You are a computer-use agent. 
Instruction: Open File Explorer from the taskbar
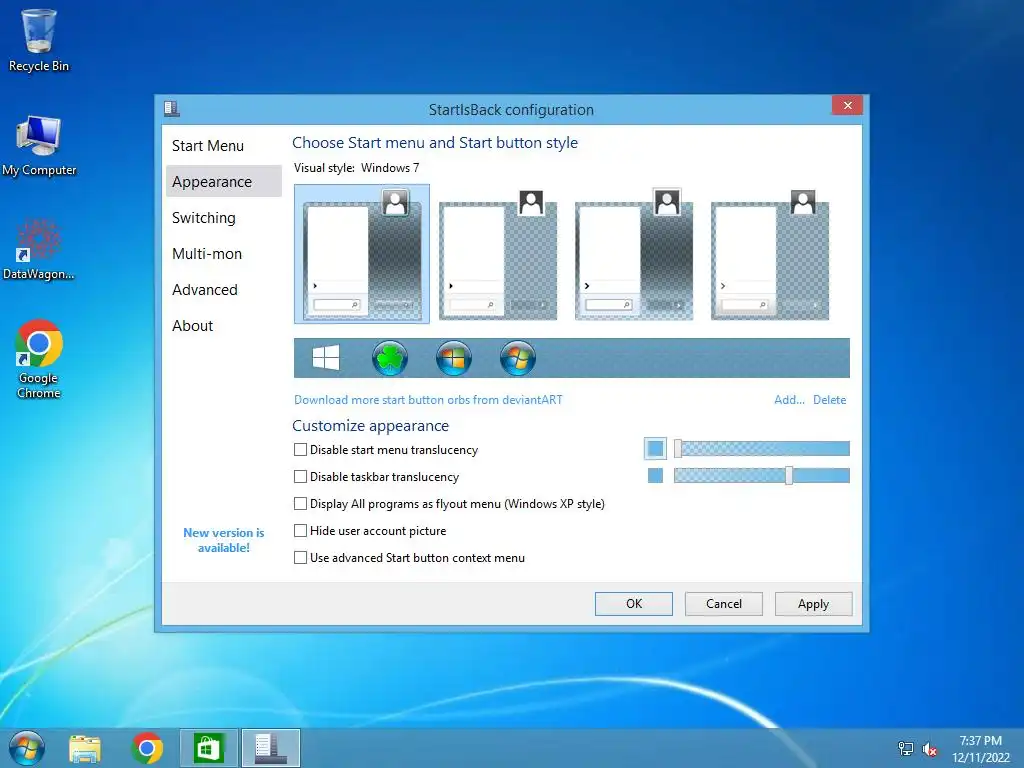tap(85, 748)
